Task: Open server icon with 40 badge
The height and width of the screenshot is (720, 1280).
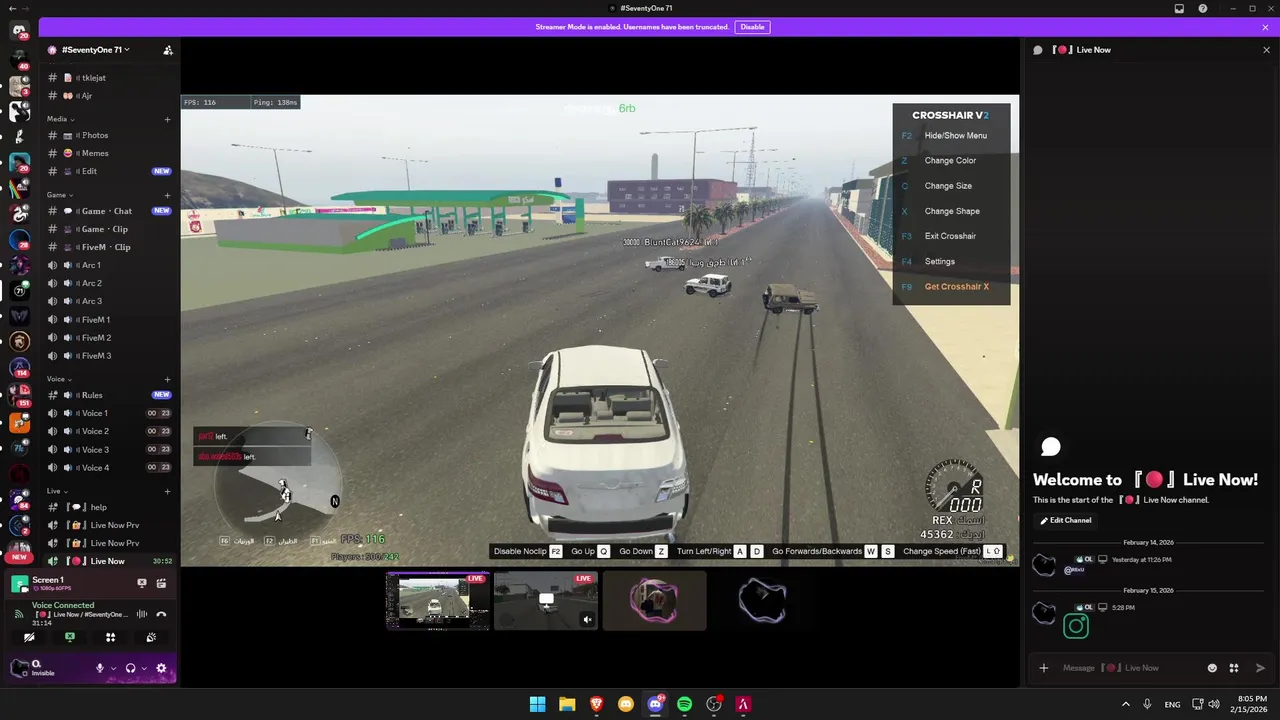Action: click(19, 59)
